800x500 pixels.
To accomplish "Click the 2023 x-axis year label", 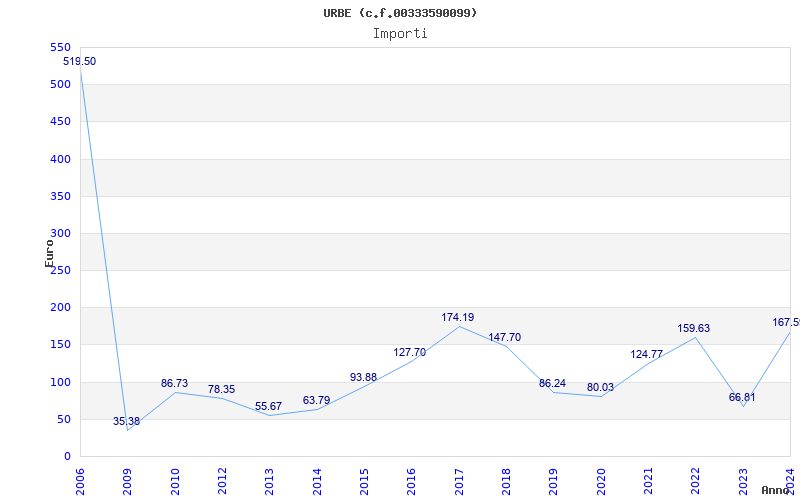I will (x=743, y=482).
